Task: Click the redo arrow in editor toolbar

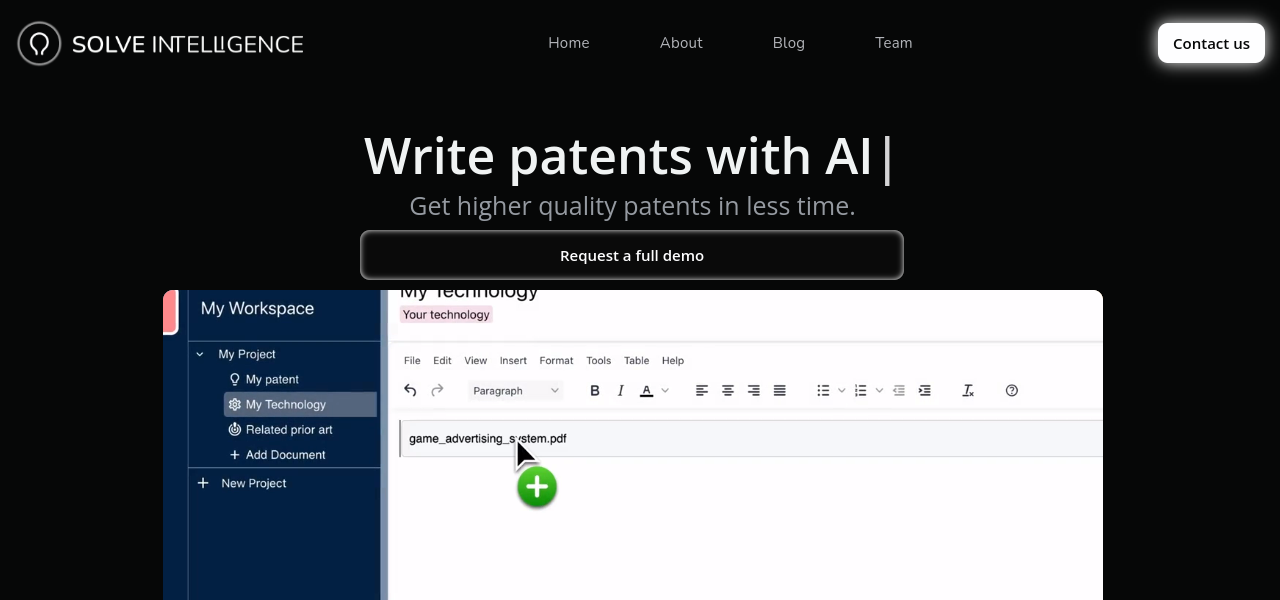Action: pyautogui.click(x=437, y=390)
